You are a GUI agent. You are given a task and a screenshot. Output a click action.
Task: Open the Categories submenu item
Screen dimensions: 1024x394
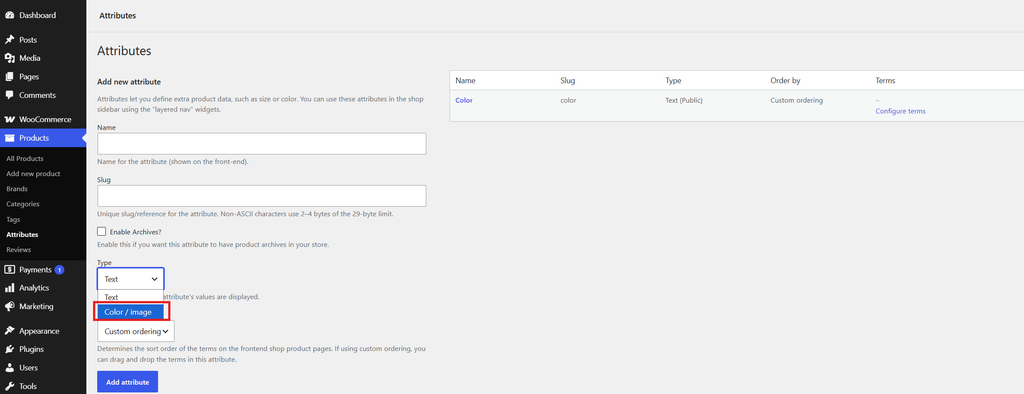click(23, 204)
